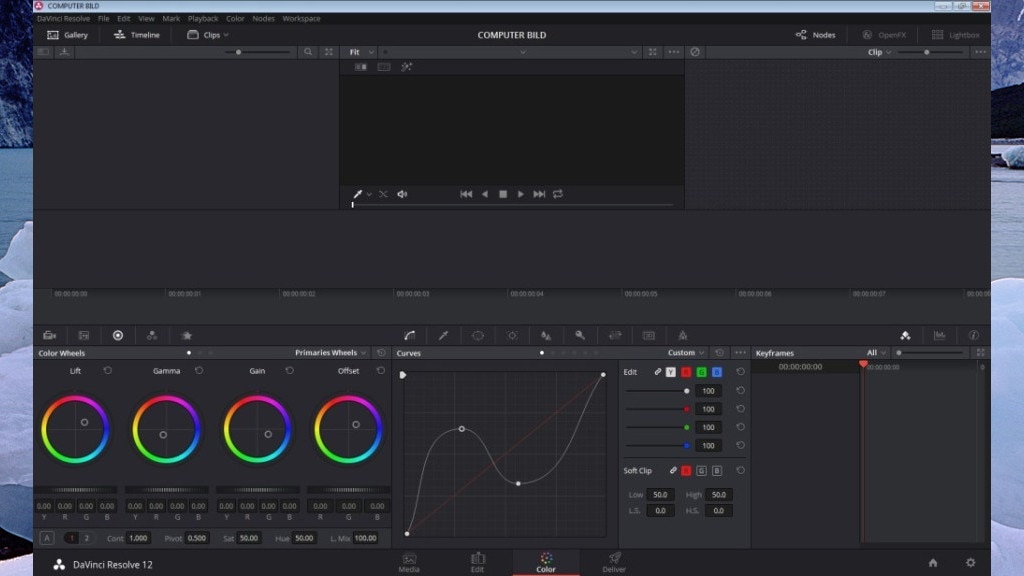Screen dimensions: 1024x576
Task: Open project settings gear icon
Action: tap(970, 563)
